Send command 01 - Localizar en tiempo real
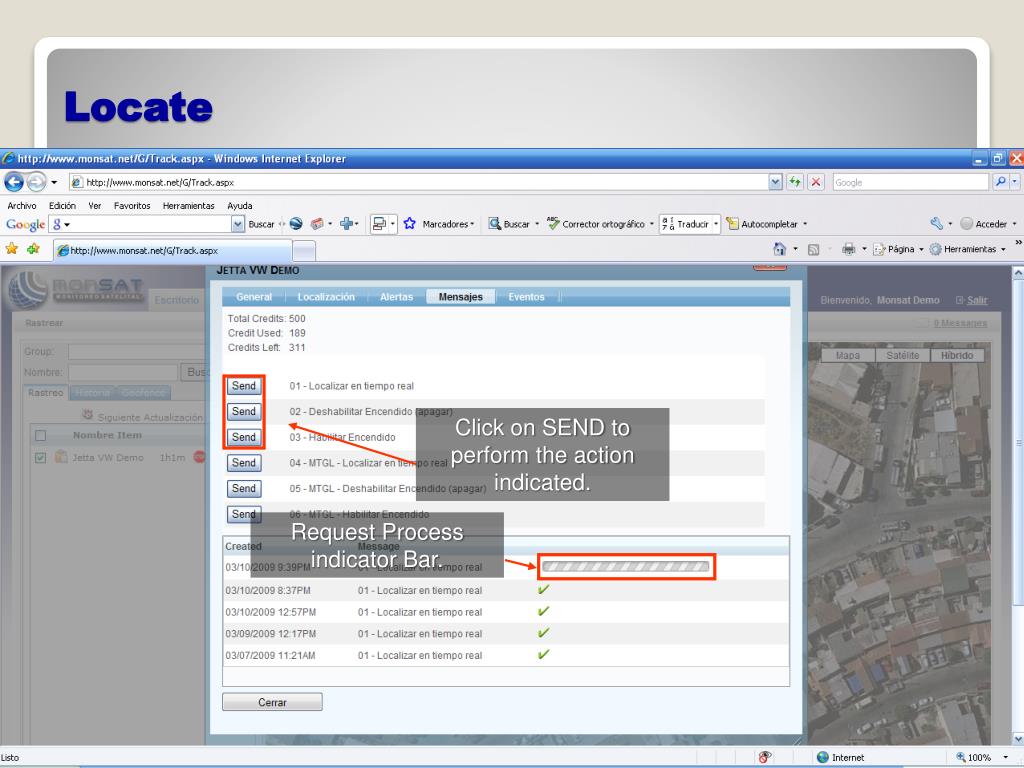Image resolution: width=1024 pixels, height=768 pixels. (x=244, y=386)
